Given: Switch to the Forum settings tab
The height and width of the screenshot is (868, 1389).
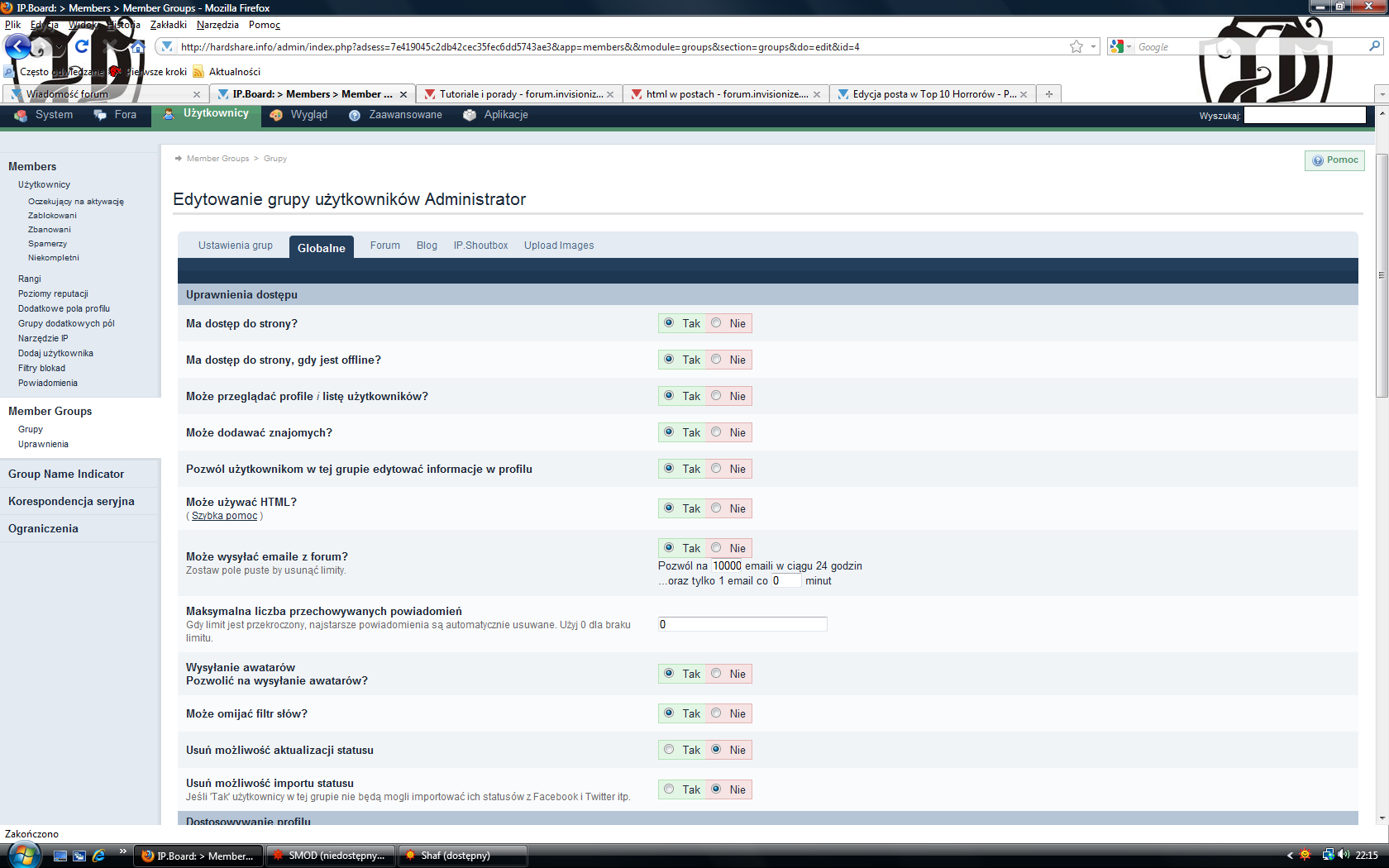Looking at the screenshot, I should pos(384,246).
